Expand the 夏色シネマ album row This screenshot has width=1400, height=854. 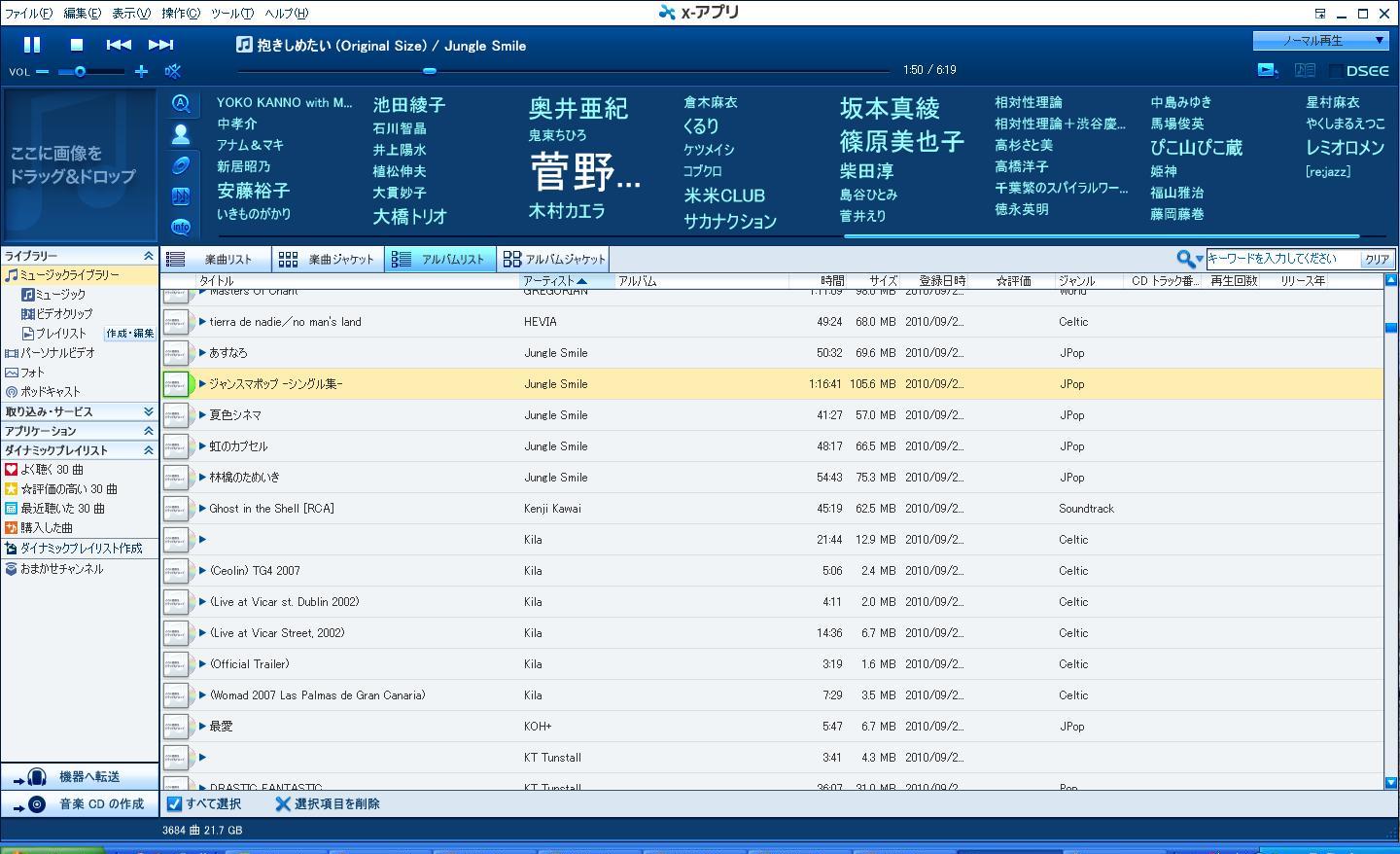click(202, 415)
